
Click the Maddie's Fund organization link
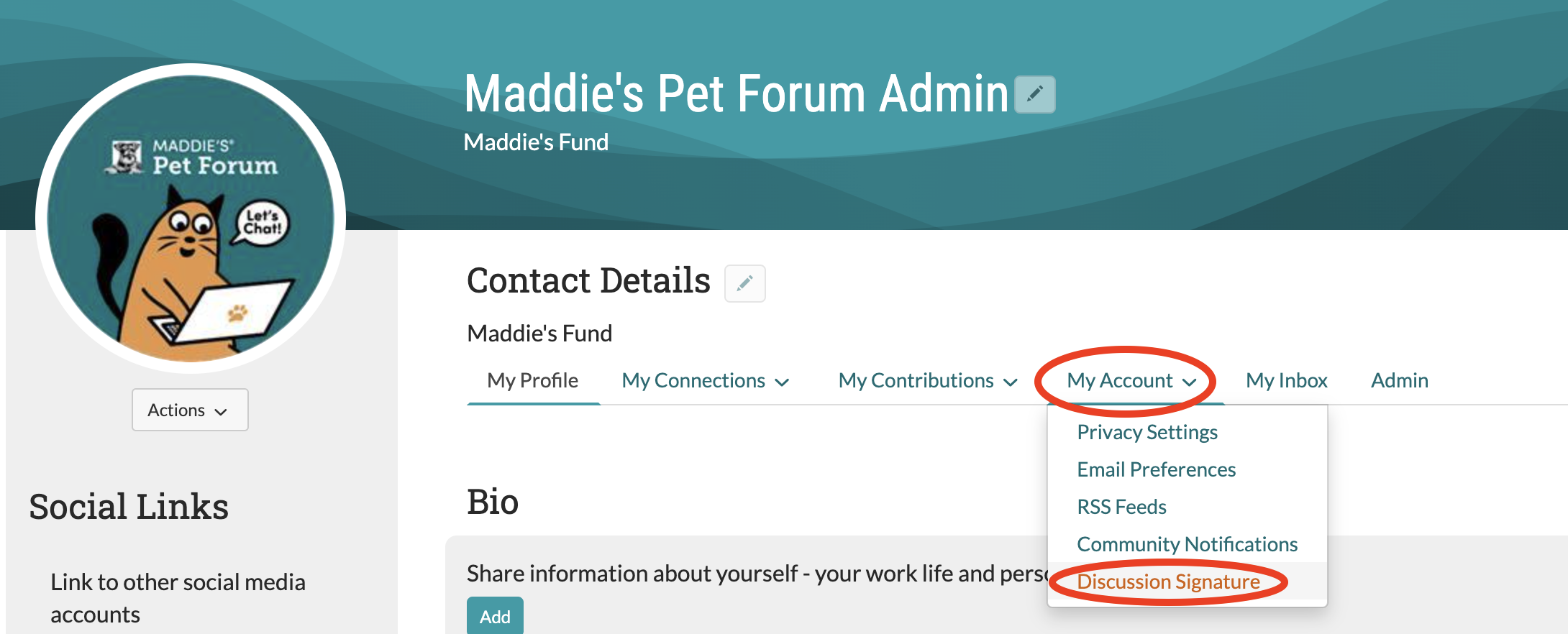539,333
